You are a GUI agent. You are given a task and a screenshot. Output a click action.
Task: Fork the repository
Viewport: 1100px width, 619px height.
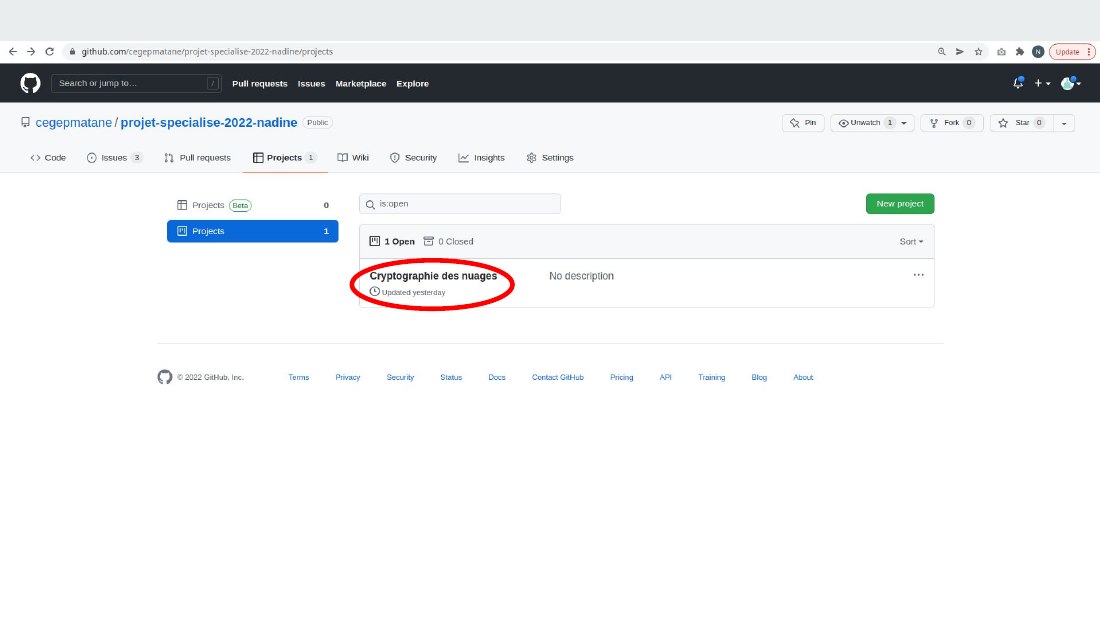951,123
